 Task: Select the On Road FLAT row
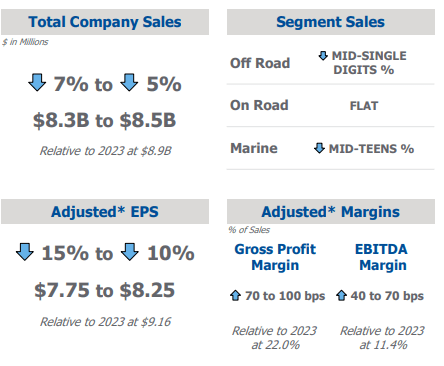pos(331,106)
